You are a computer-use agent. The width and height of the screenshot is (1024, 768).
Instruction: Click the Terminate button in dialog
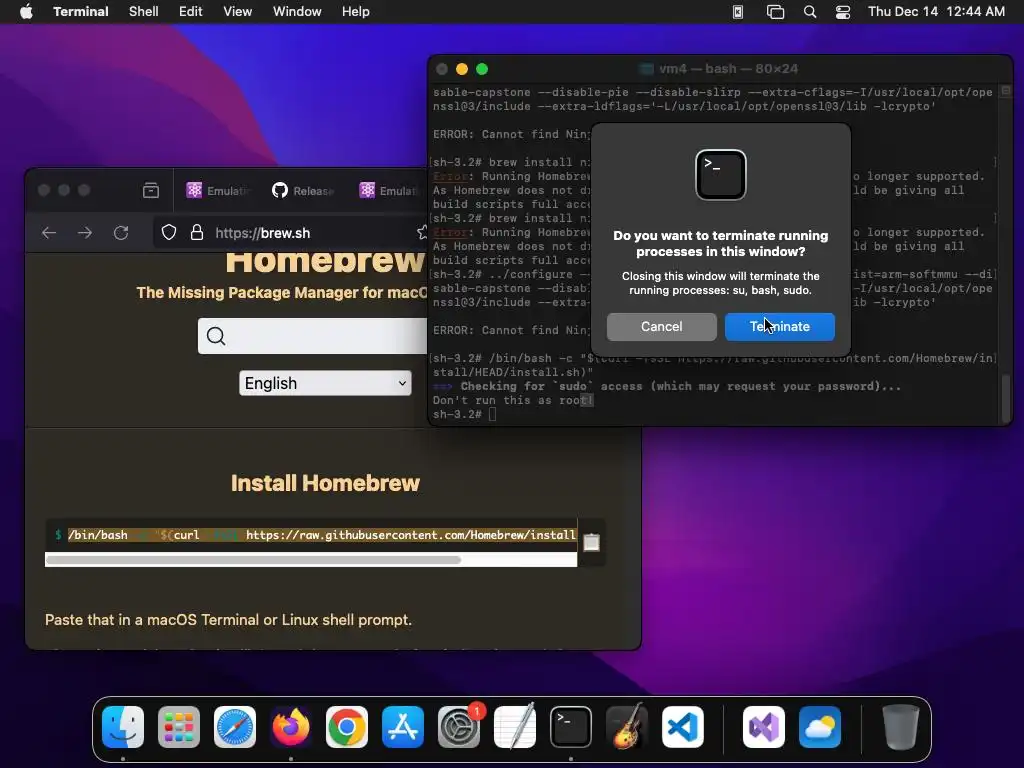pyautogui.click(x=779, y=327)
